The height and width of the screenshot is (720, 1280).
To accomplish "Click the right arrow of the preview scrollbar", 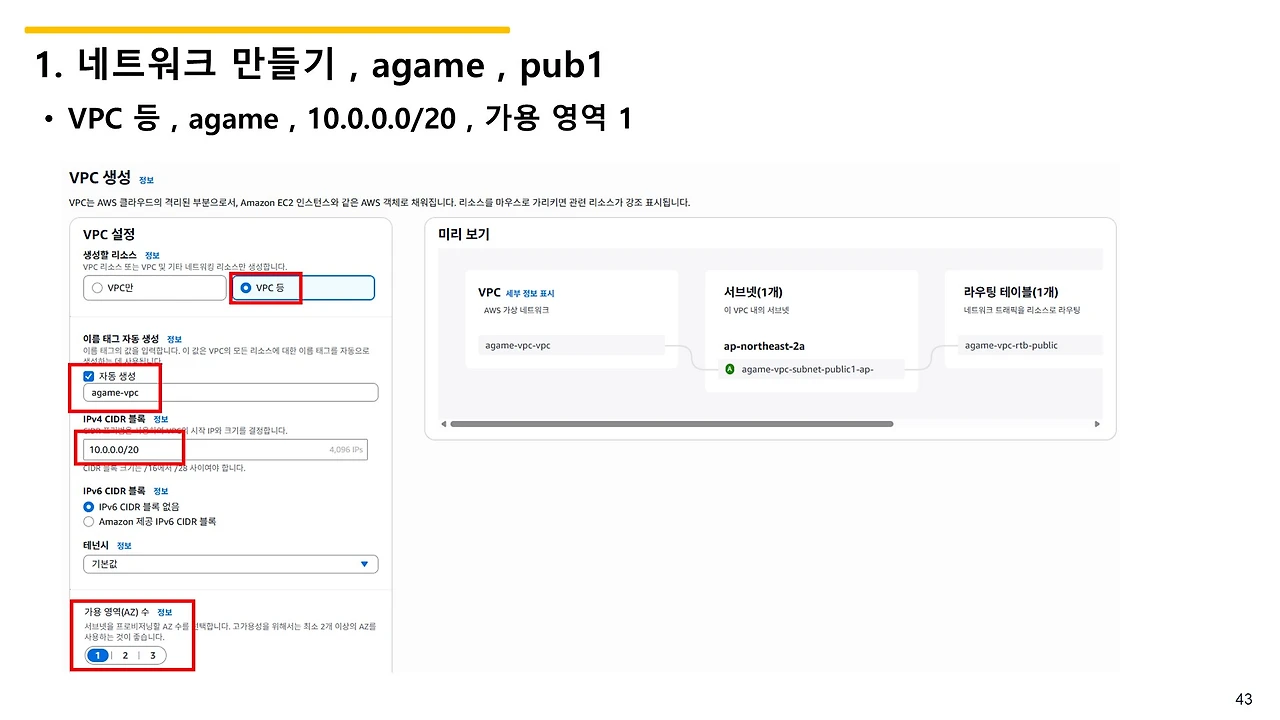I will [1097, 423].
